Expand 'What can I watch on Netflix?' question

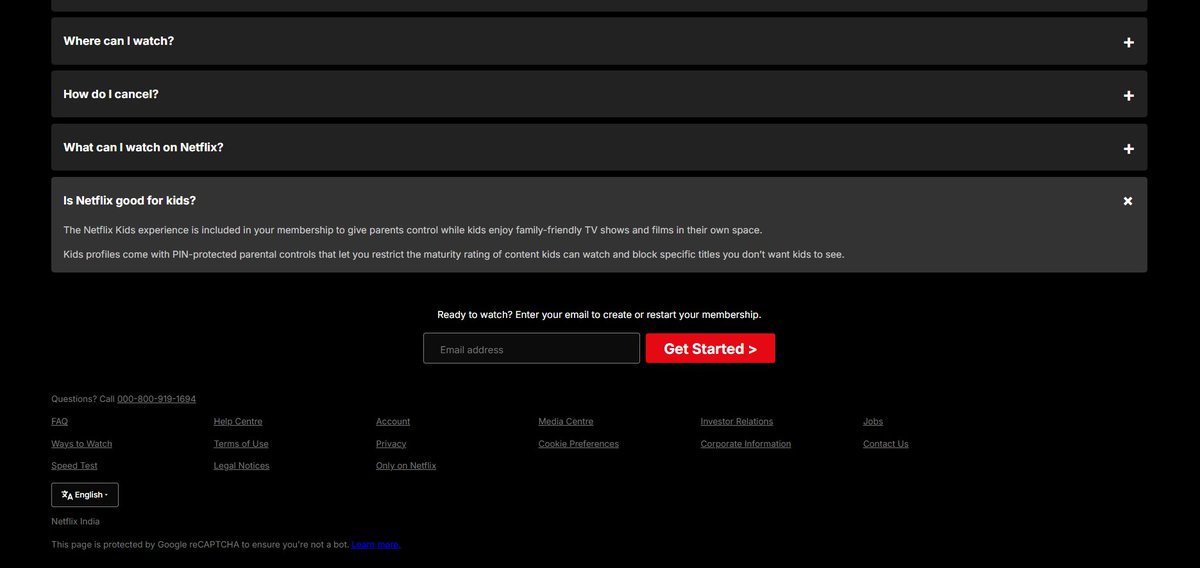[x=599, y=147]
